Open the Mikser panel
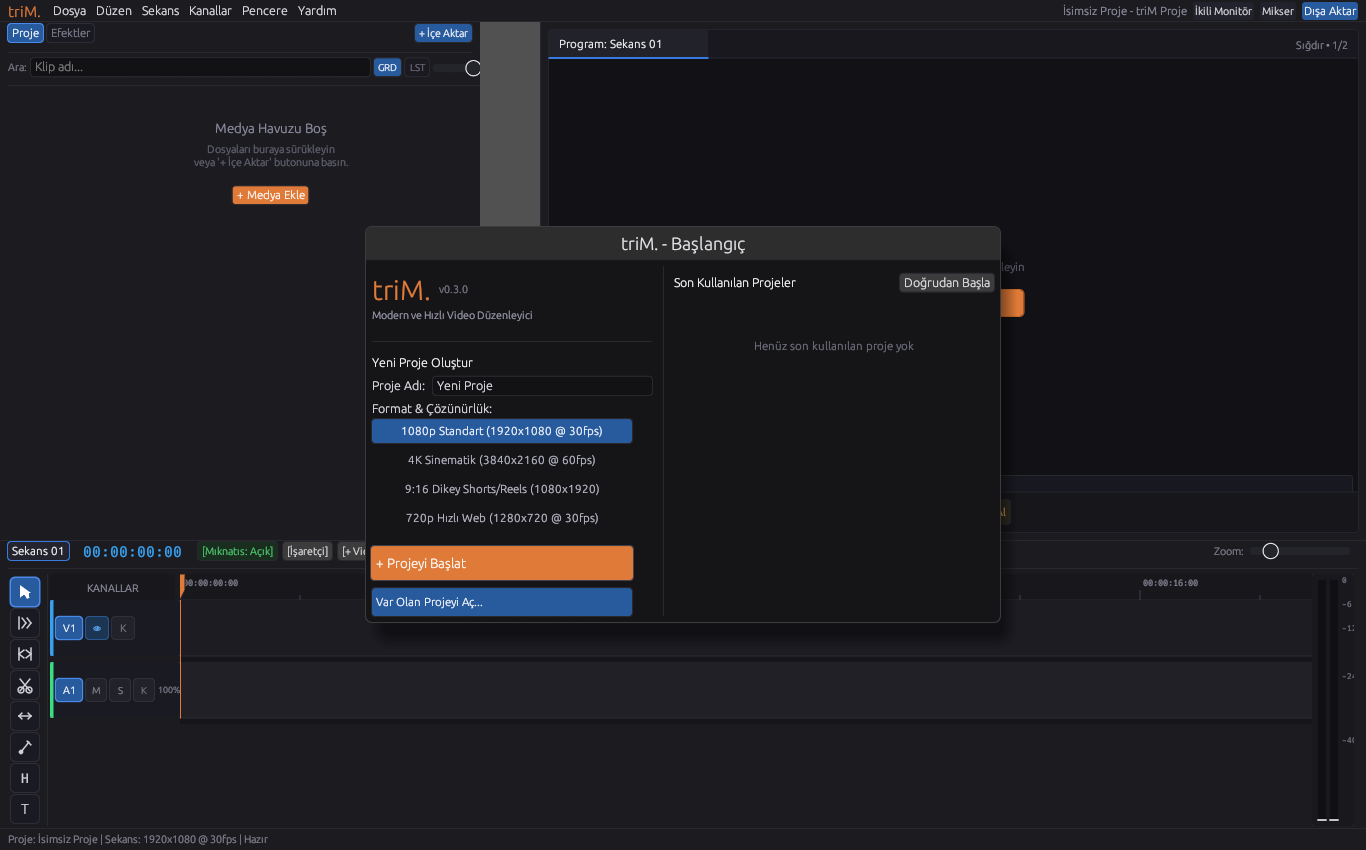 pos(1278,11)
